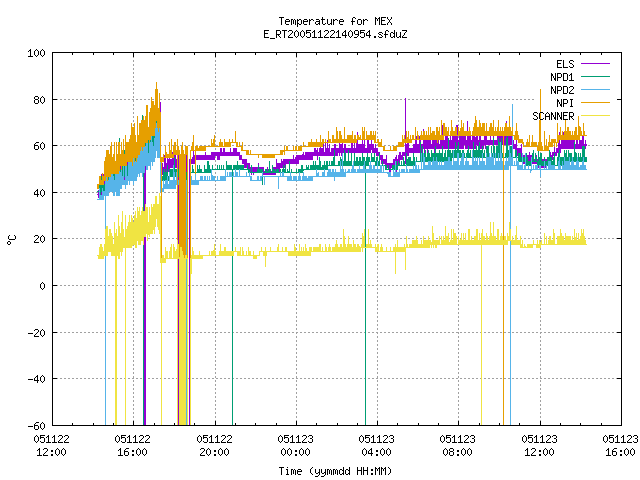Click the chart title 'Temperature for MEX'
The height and width of the screenshot is (480, 640).
click(x=335, y=21)
